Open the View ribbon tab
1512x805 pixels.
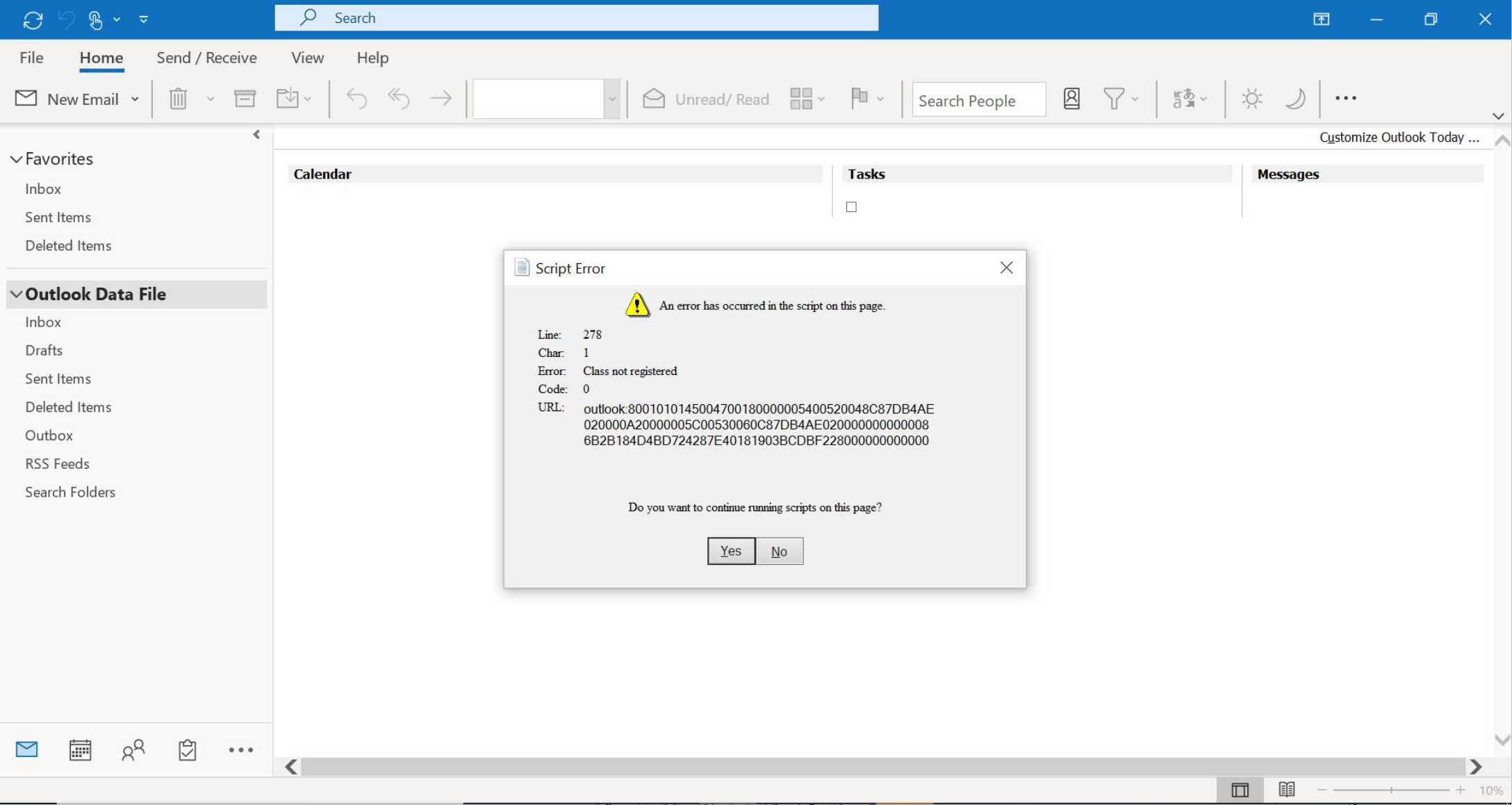[307, 58]
